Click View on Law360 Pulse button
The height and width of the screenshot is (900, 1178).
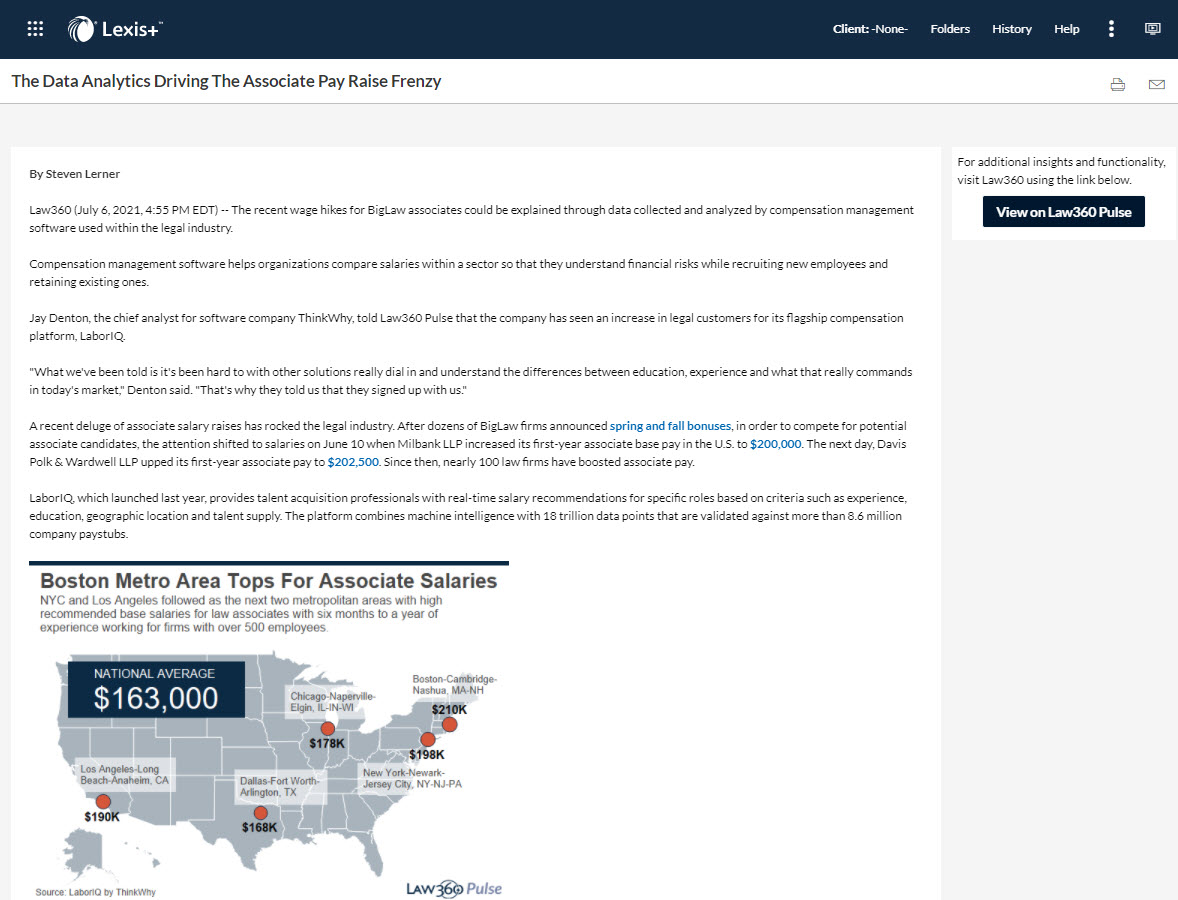point(1063,212)
